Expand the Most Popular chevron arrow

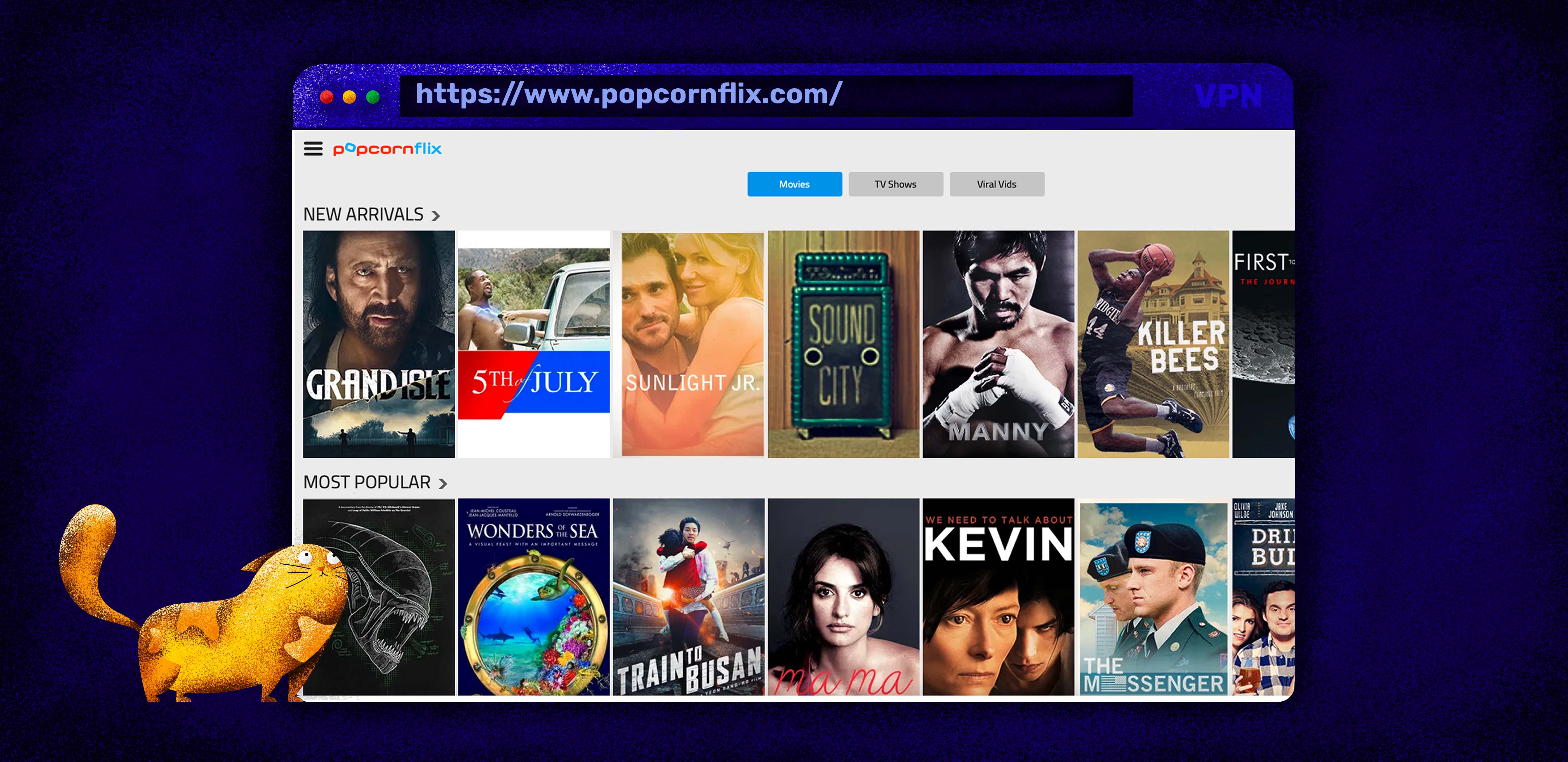point(442,484)
